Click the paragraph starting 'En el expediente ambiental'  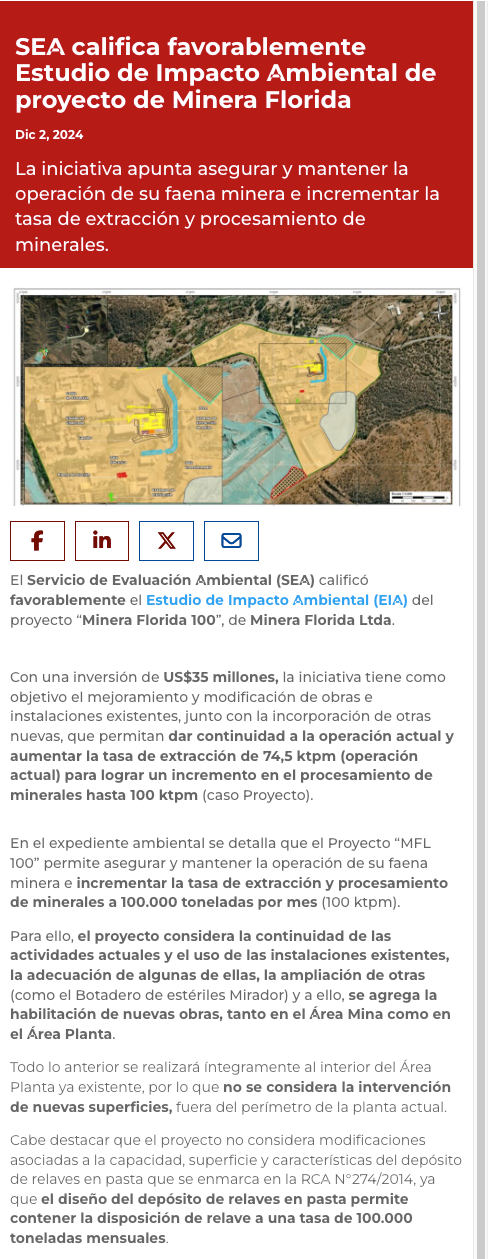click(231, 873)
